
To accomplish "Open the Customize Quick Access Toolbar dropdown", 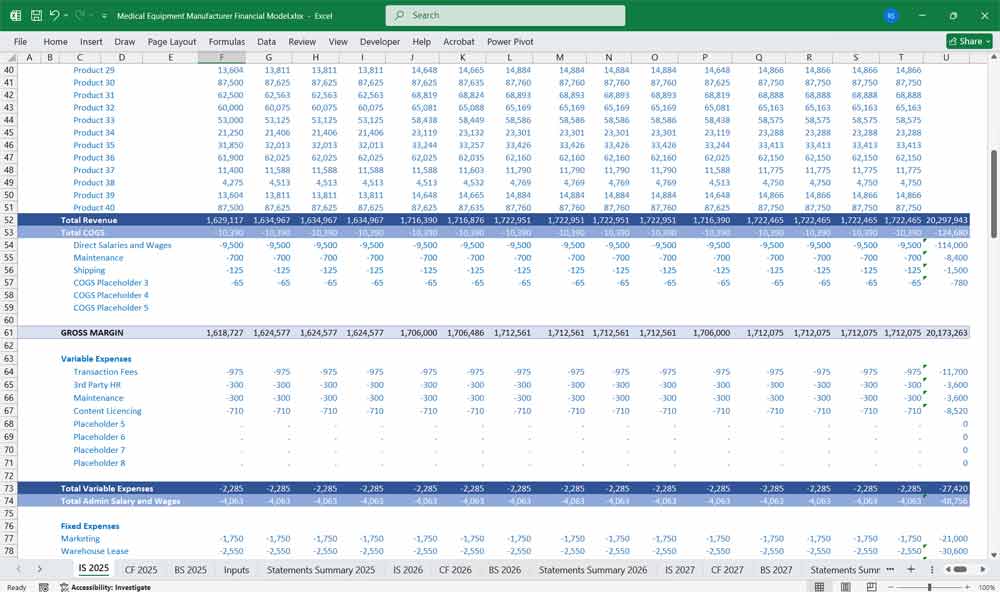I will (x=103, y=14).
